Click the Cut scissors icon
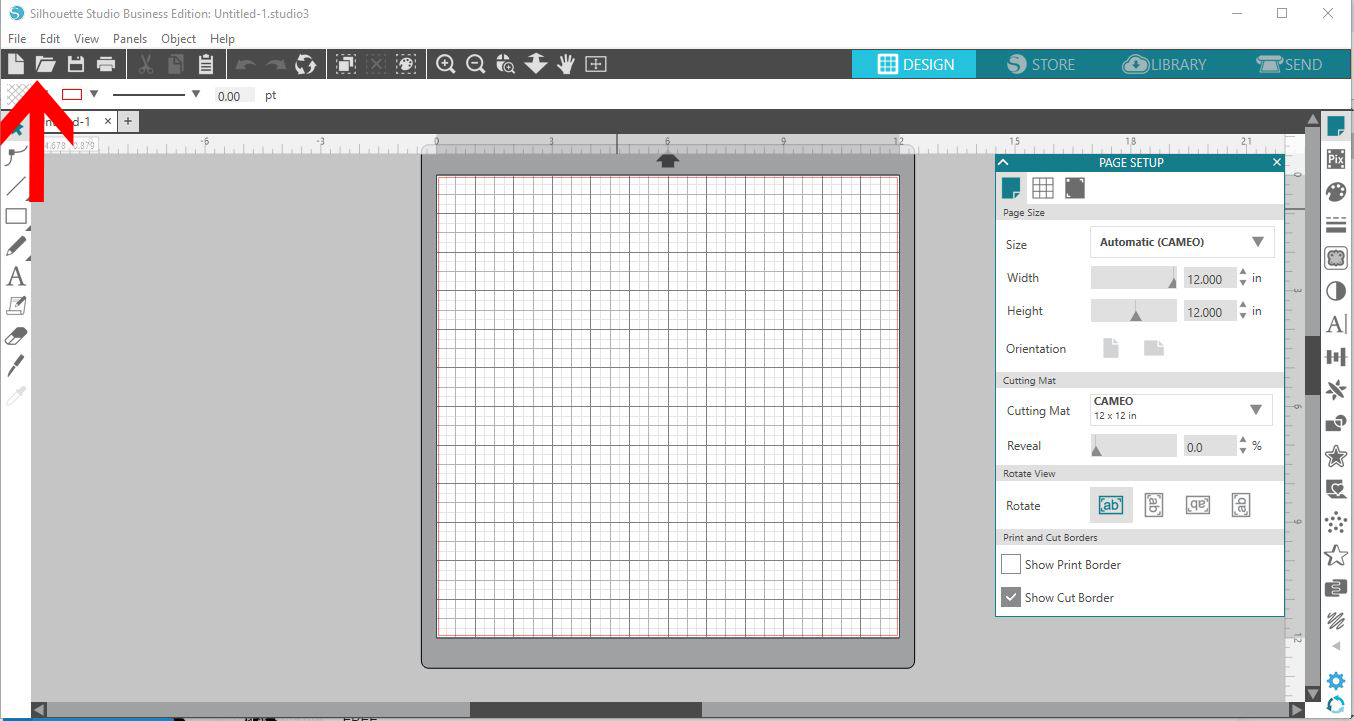 point(146,64)
